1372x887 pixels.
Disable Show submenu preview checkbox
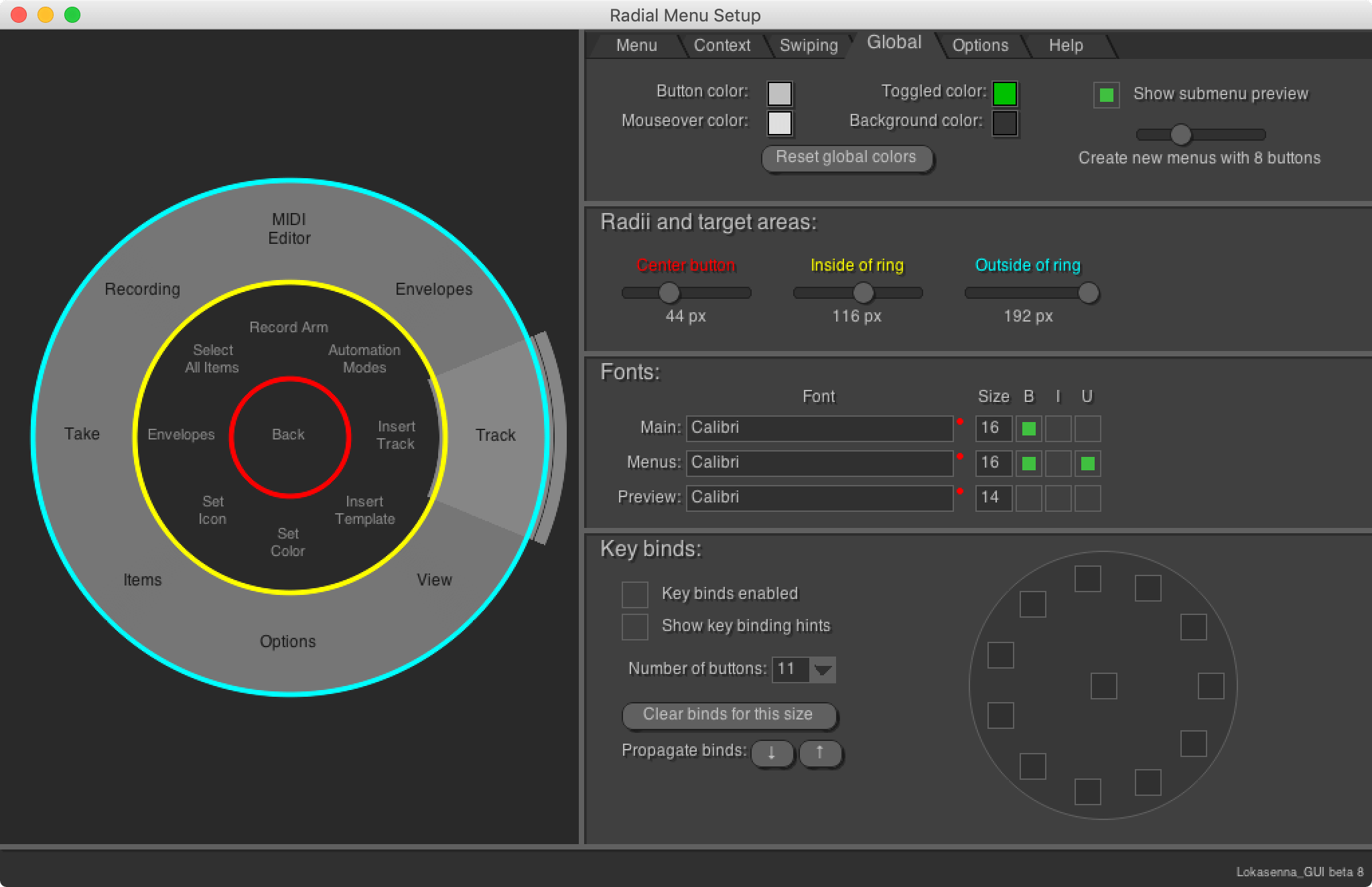tap(1106, 94)
